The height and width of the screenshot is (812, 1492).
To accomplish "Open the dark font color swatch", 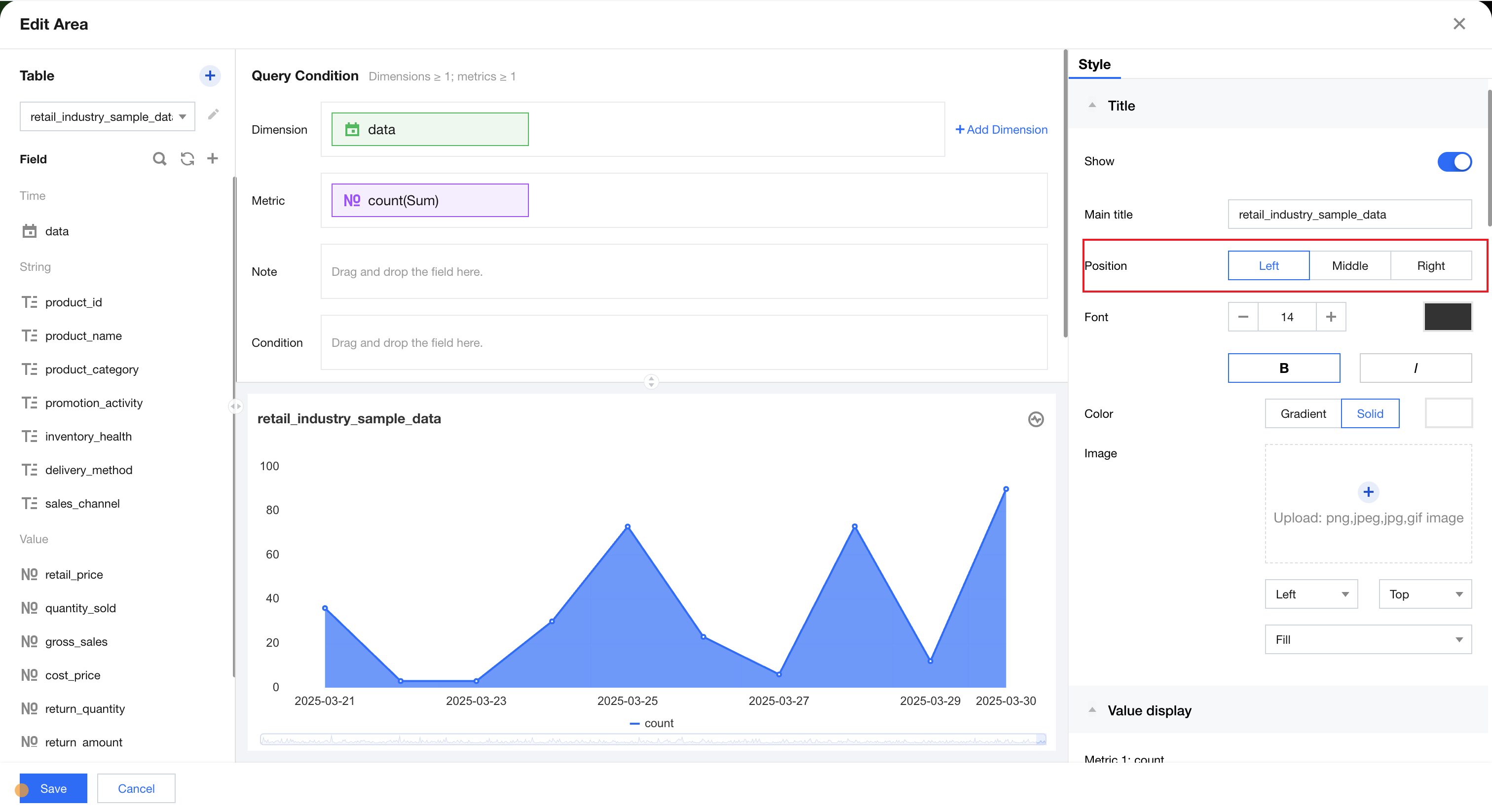I will (x=1448, y=317).
